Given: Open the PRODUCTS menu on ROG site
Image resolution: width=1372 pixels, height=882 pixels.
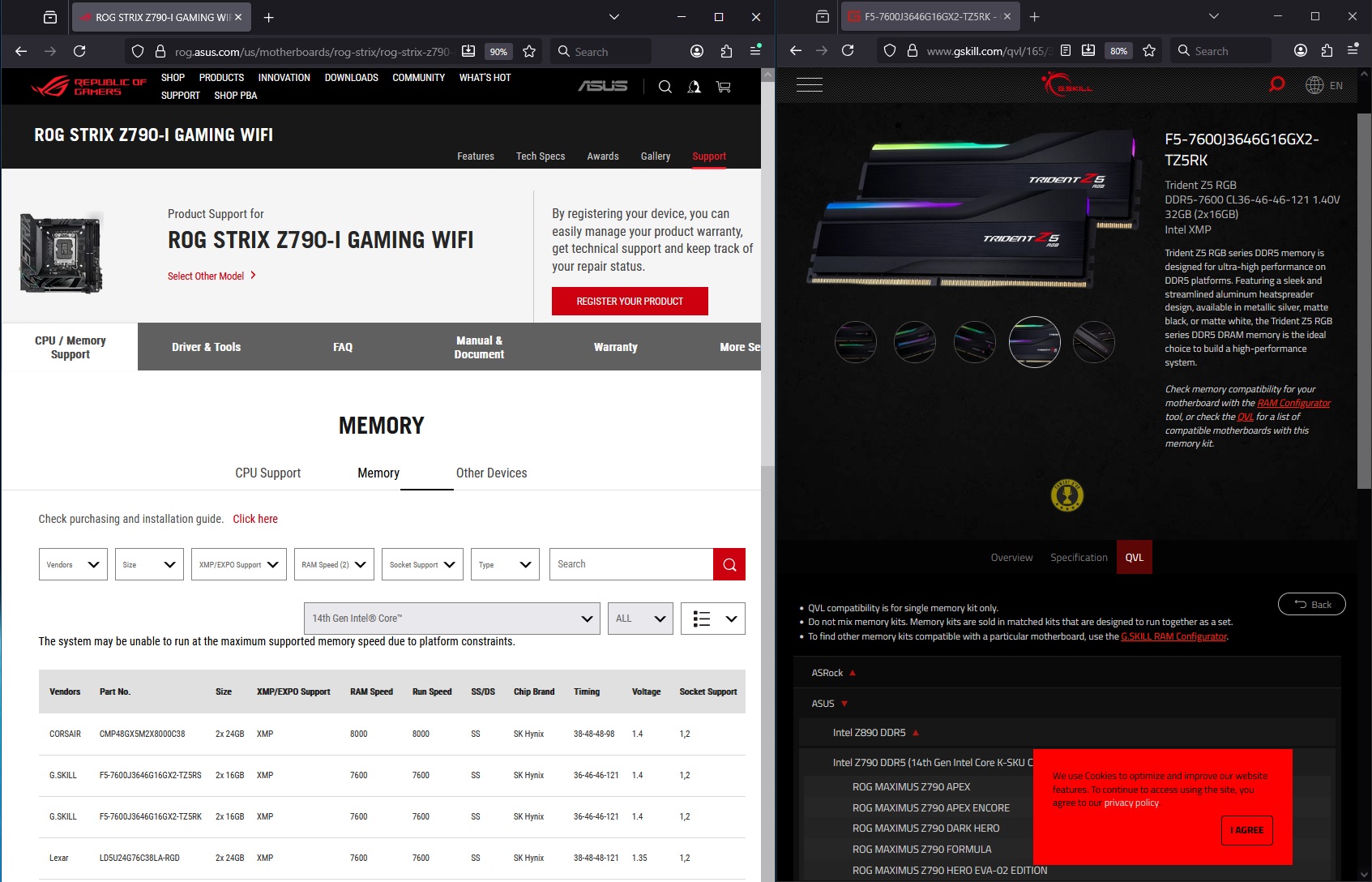Looking at the screenshot, I should 221,78.
